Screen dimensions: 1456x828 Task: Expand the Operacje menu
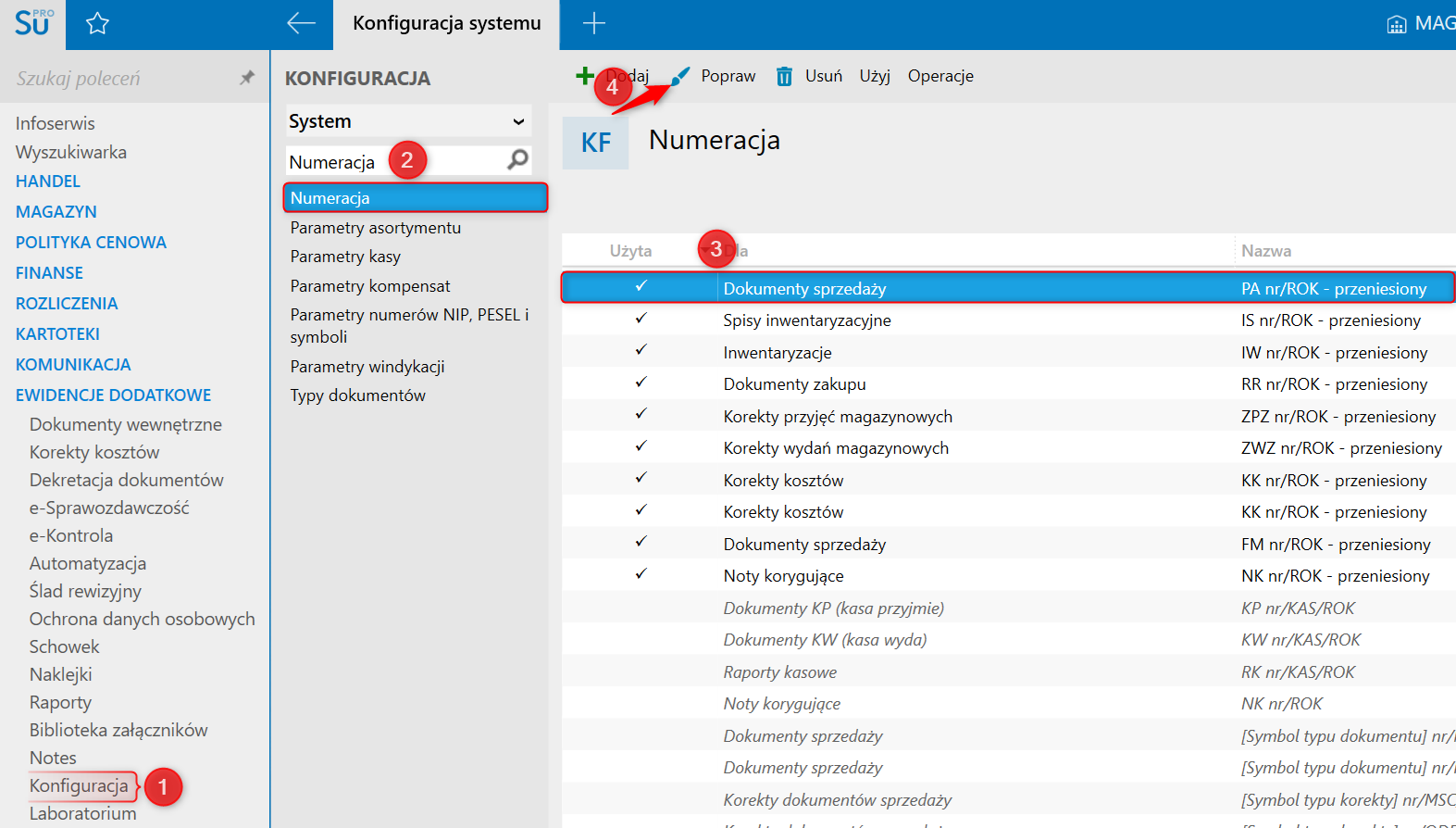coord(940,76)
